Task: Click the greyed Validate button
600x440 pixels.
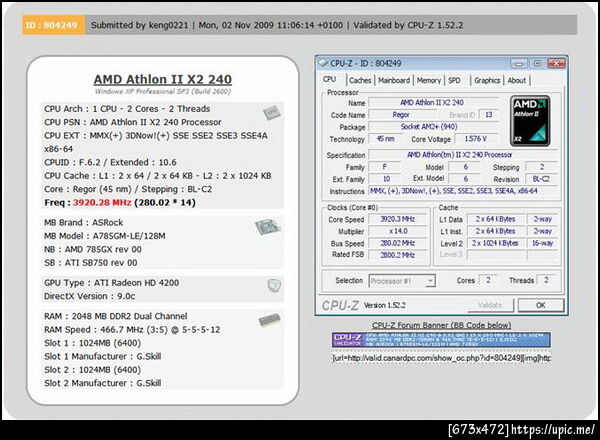Action: tap(490, 305)
